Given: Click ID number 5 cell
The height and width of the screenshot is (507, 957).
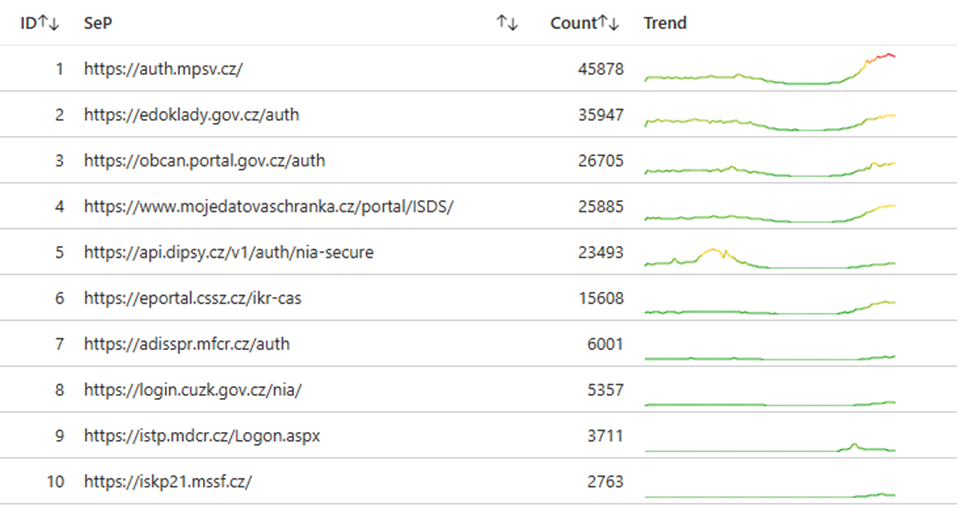Looking at the screenshot, I should point(59,252).
